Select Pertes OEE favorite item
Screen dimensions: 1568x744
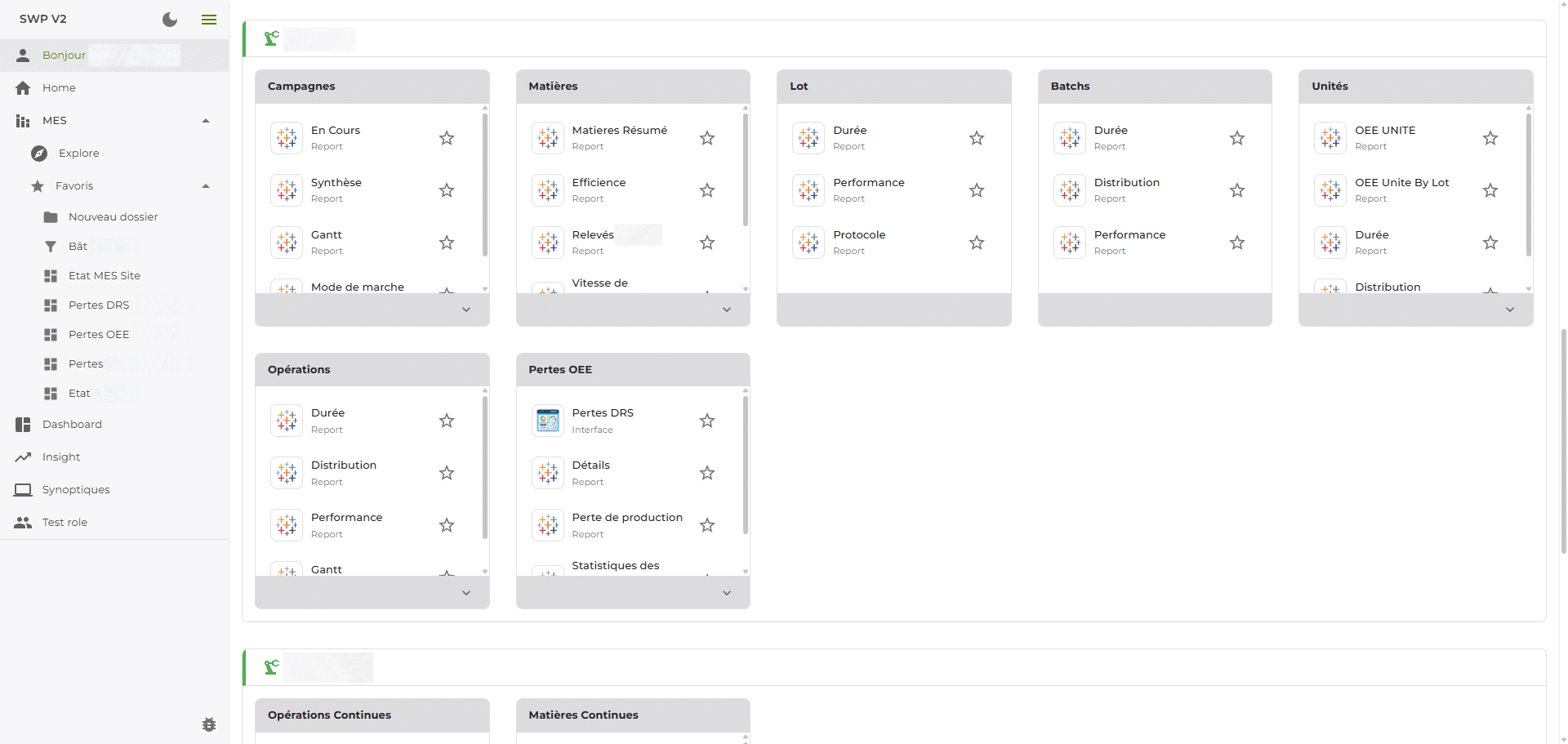point(99,335)
